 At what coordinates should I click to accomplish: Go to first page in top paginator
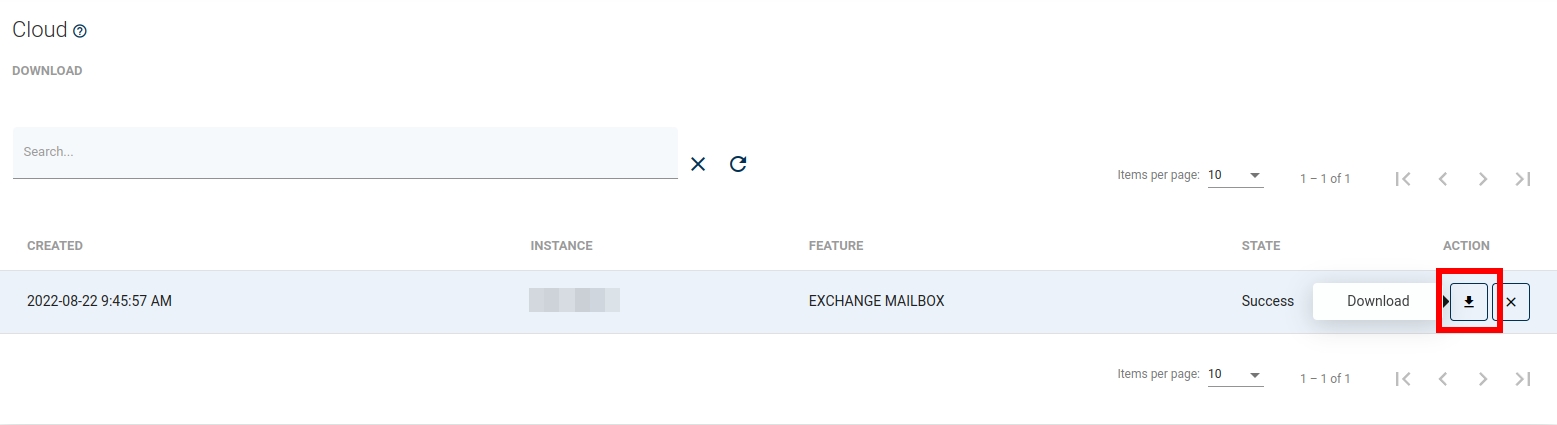pyautogui.click(x=1403, y=179)
